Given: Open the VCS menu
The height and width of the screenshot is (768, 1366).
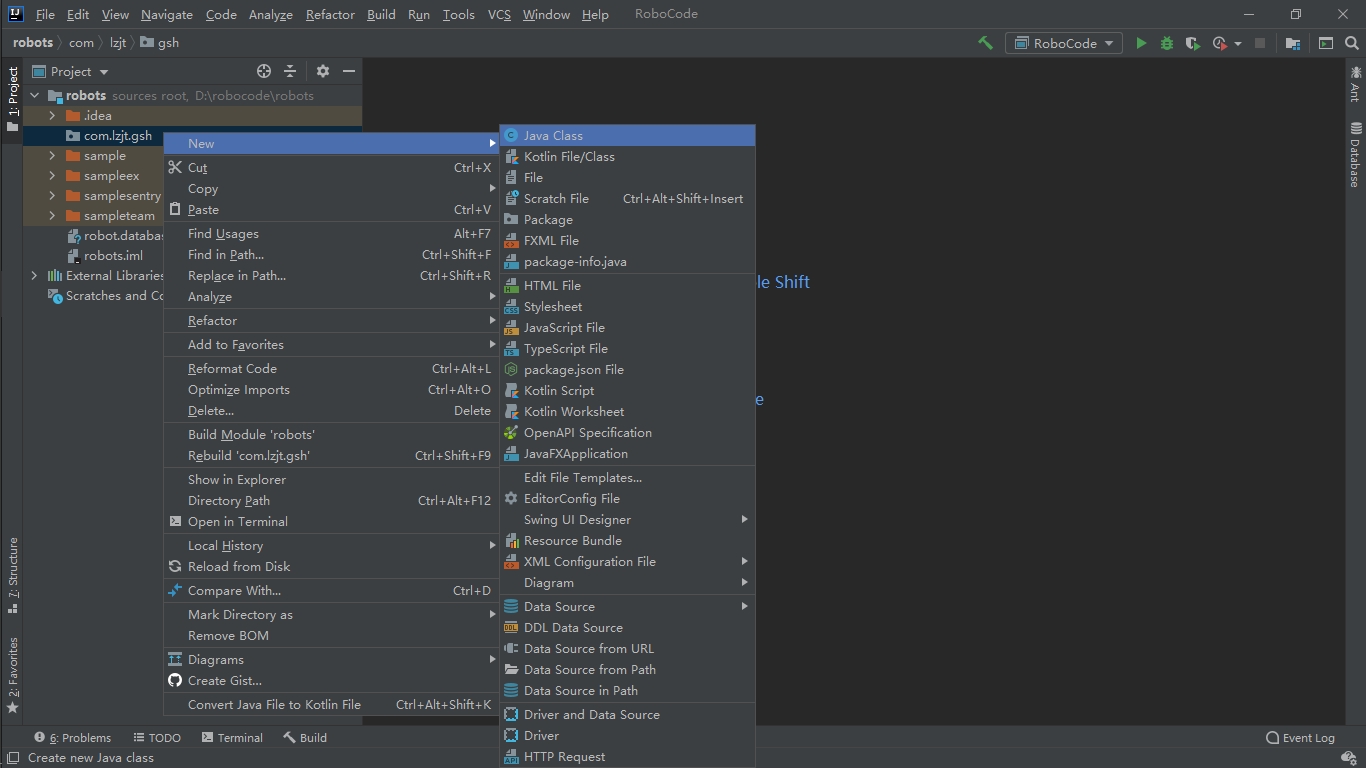Looking at the screenshot, I should (x=499, y=14).
